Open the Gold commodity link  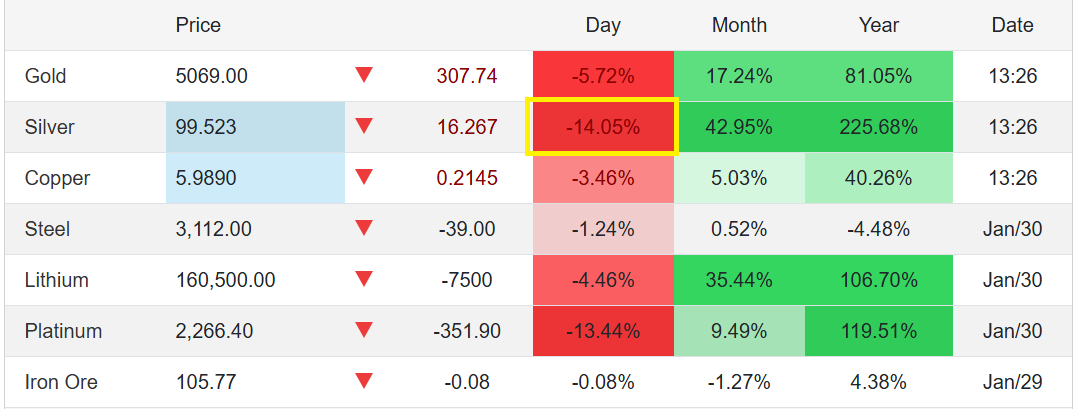tap(45, 76)
